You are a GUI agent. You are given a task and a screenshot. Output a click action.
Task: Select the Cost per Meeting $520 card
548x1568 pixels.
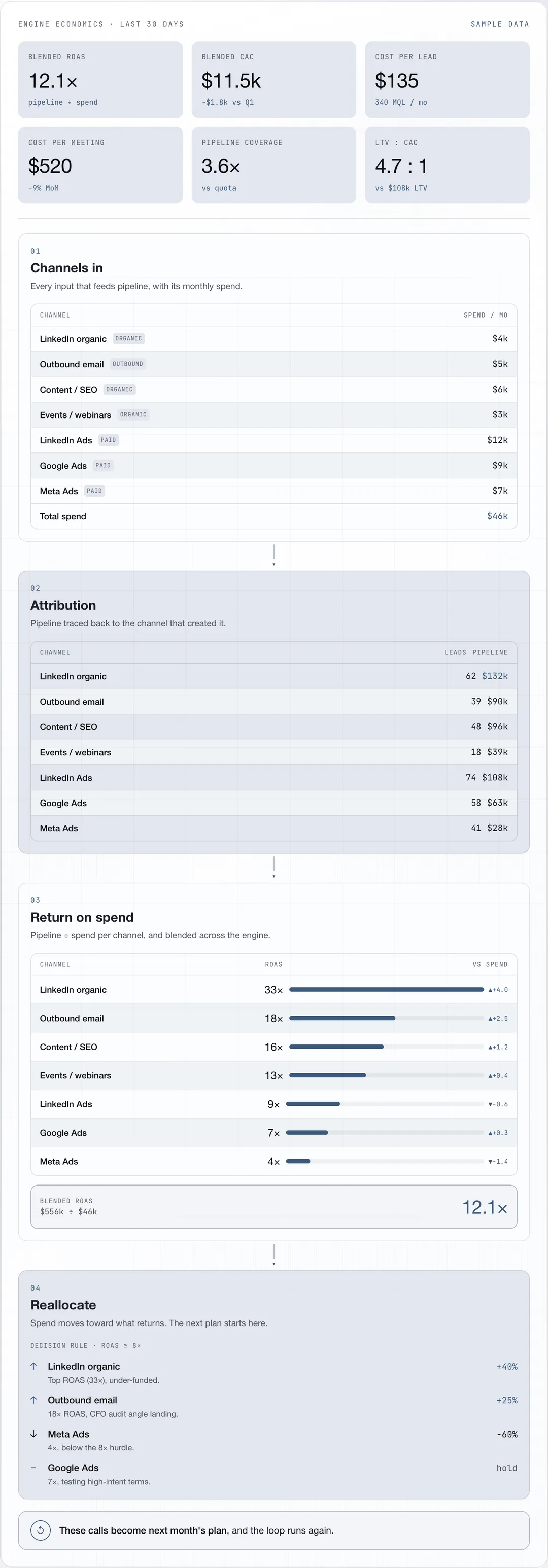(100, 165)
